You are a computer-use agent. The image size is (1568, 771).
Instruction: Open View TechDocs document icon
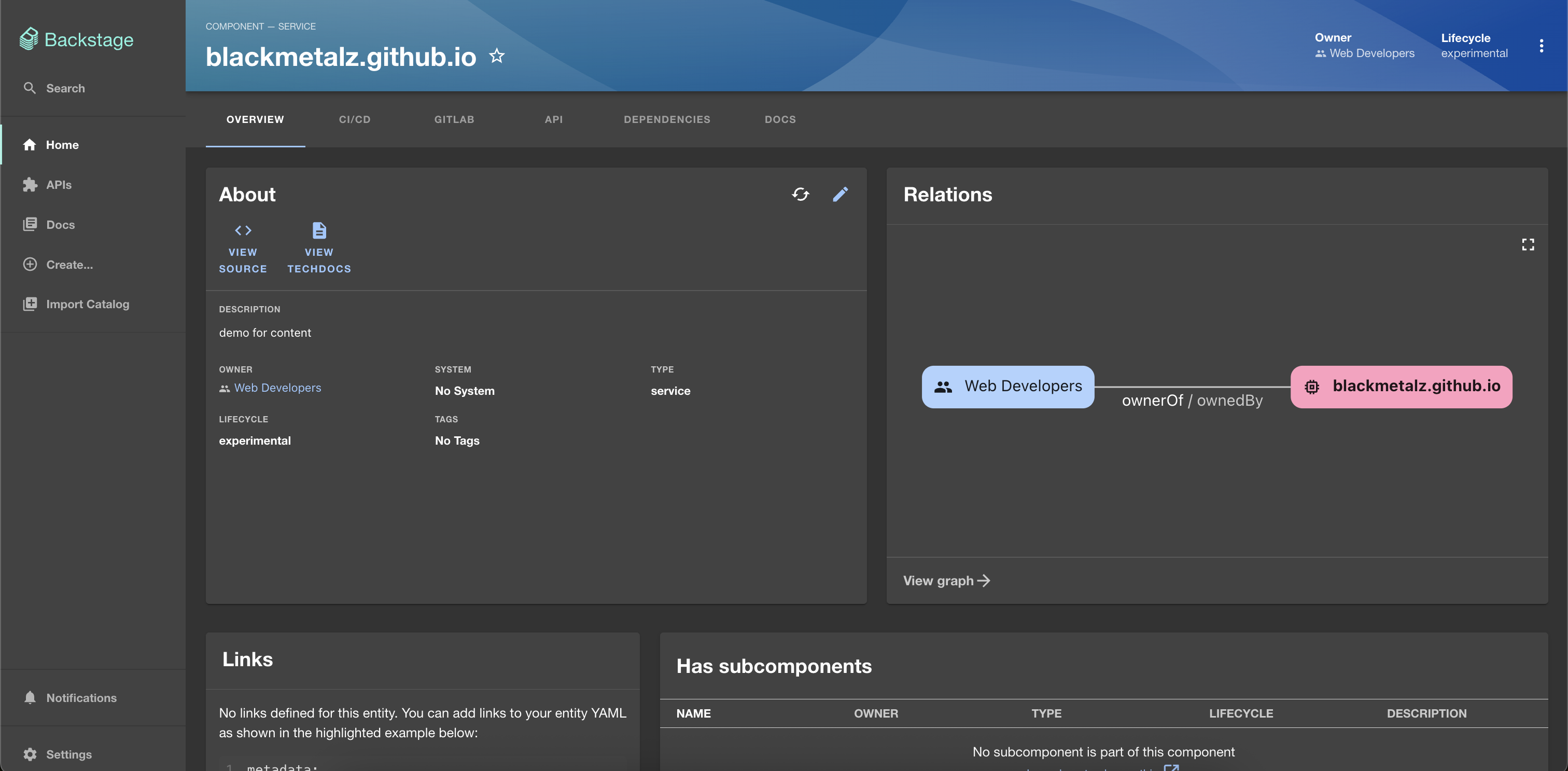[x=319, y=231]
